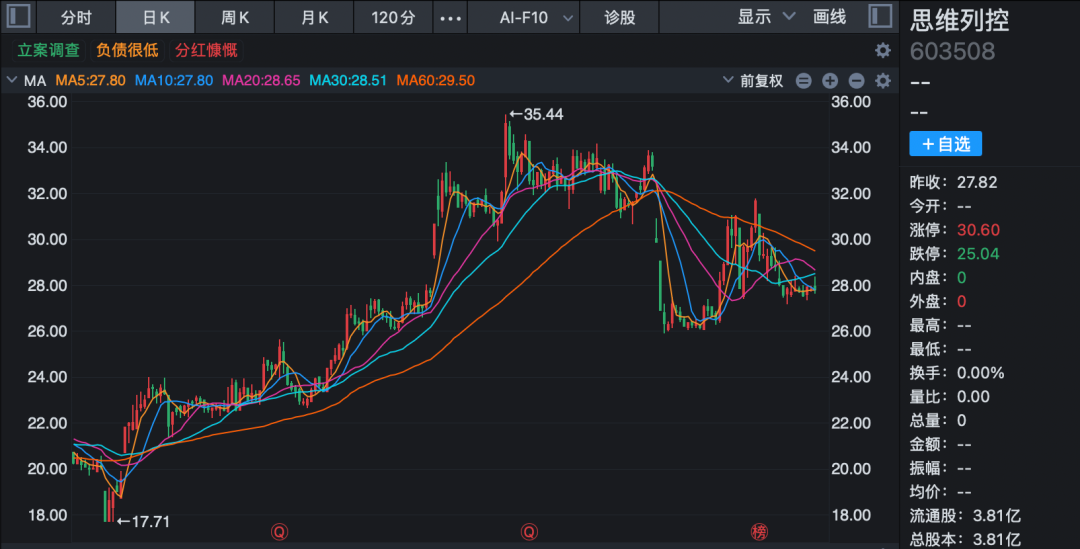Click the rightmost red 榜 marker icon
The width and height of the screenshot is (1080, 549).
point(758,532)
